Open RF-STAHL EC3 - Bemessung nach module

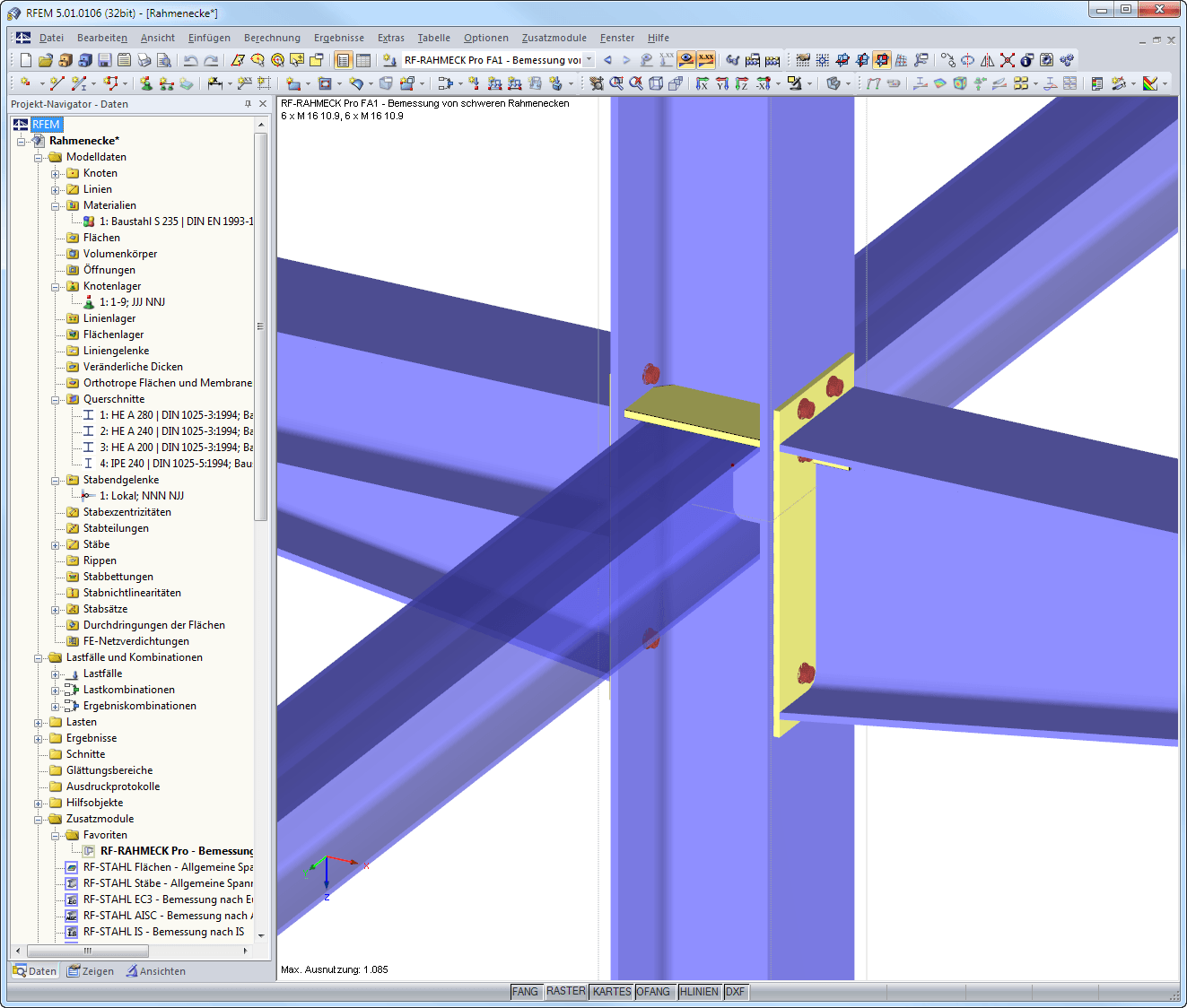(x=160, y=899)
